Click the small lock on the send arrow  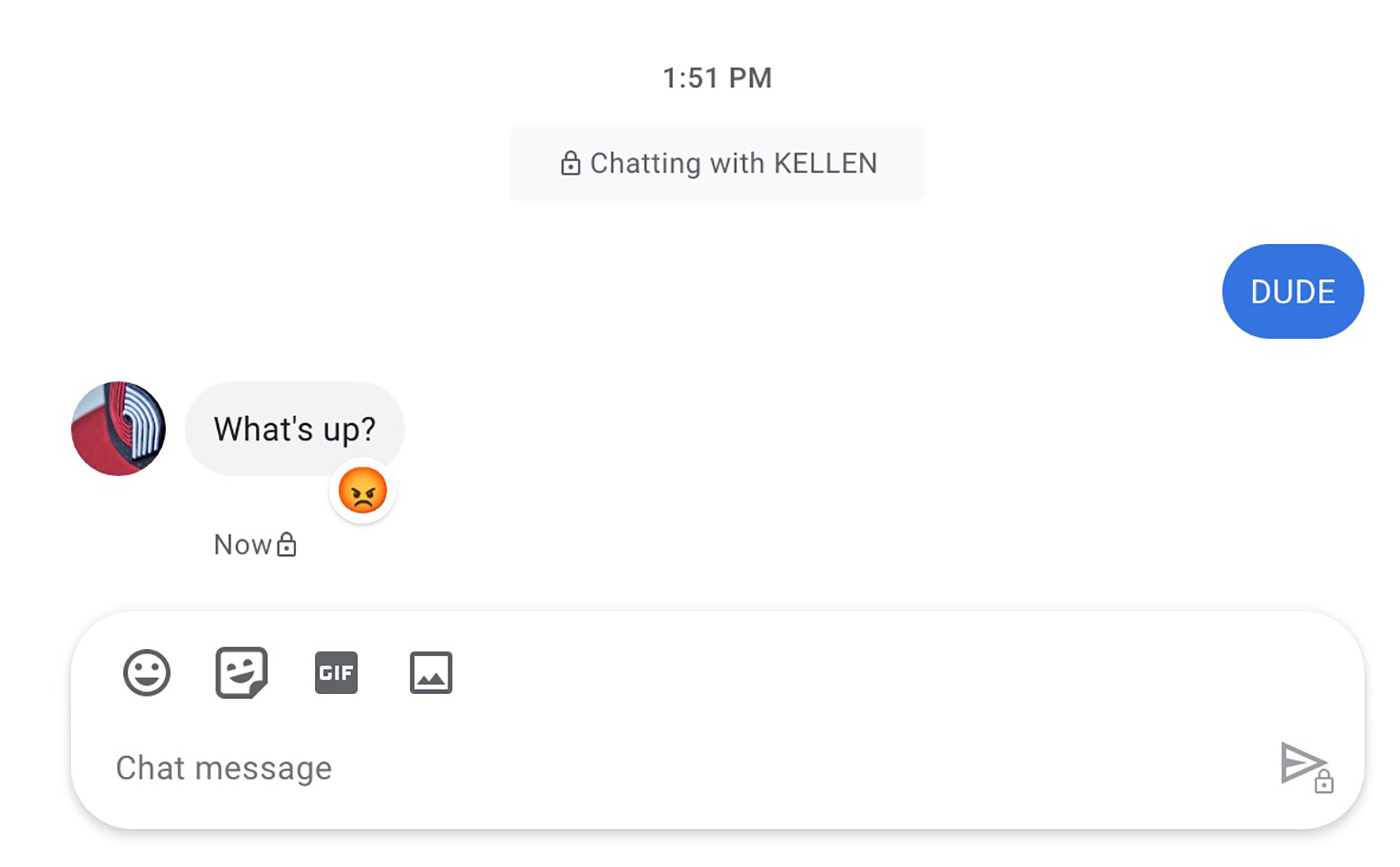click(x=1324, y=782)
